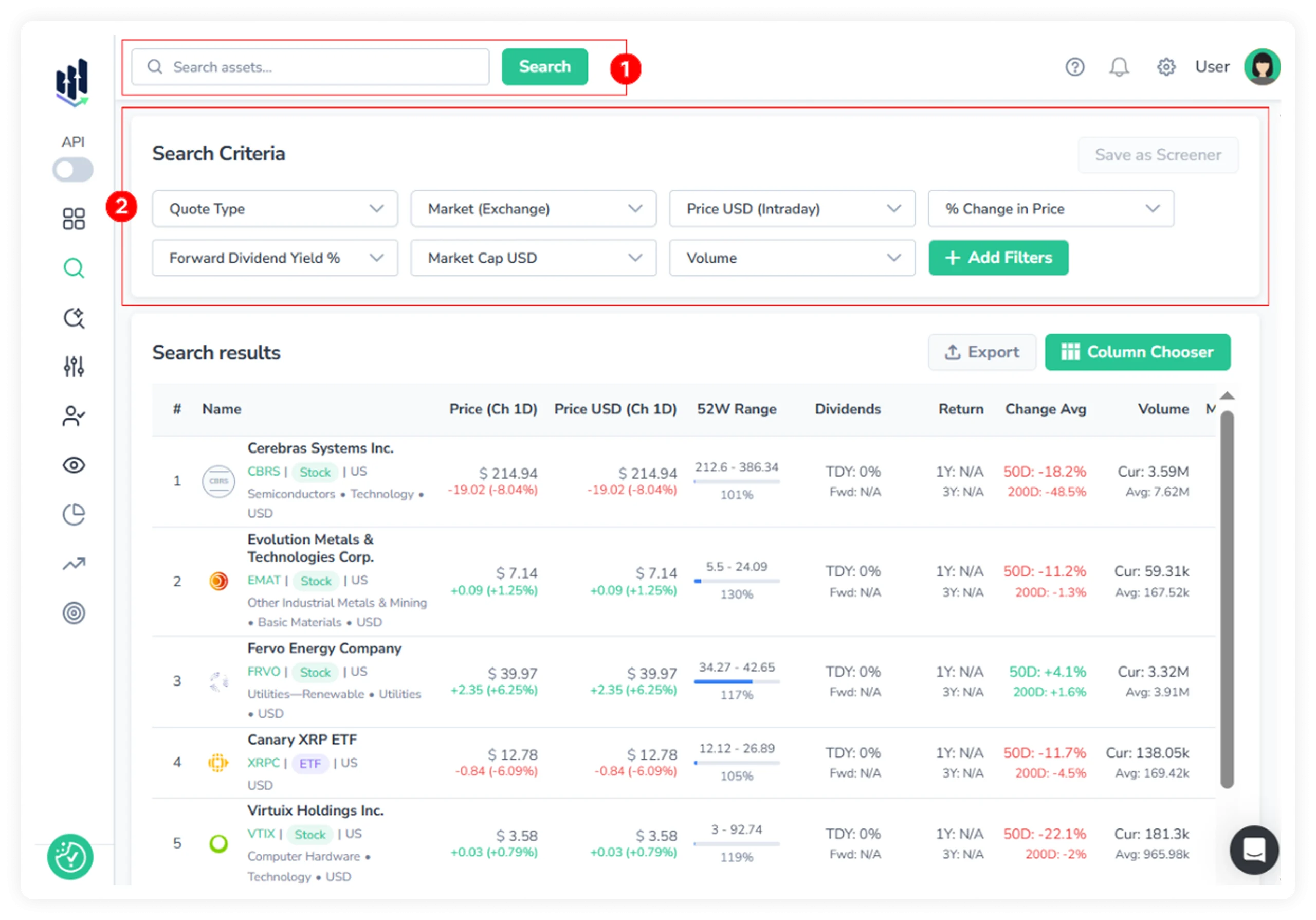
Task: Sort by the 52W Range column header
Action: 737,409
